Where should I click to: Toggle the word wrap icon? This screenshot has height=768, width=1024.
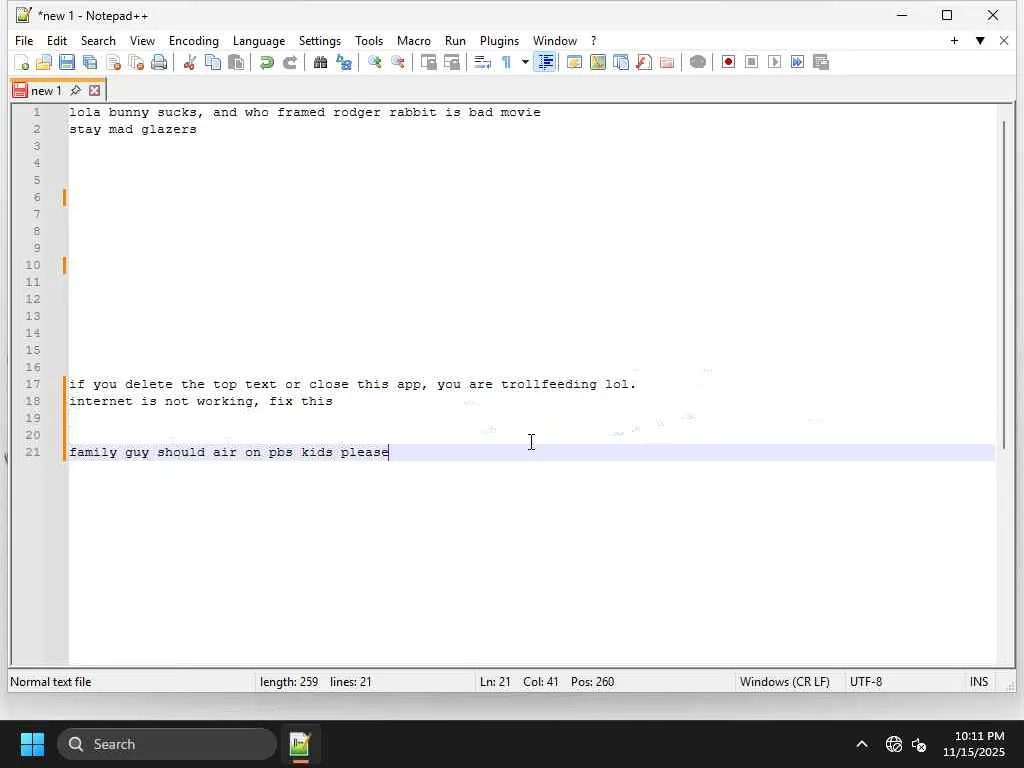coord(482,63)
